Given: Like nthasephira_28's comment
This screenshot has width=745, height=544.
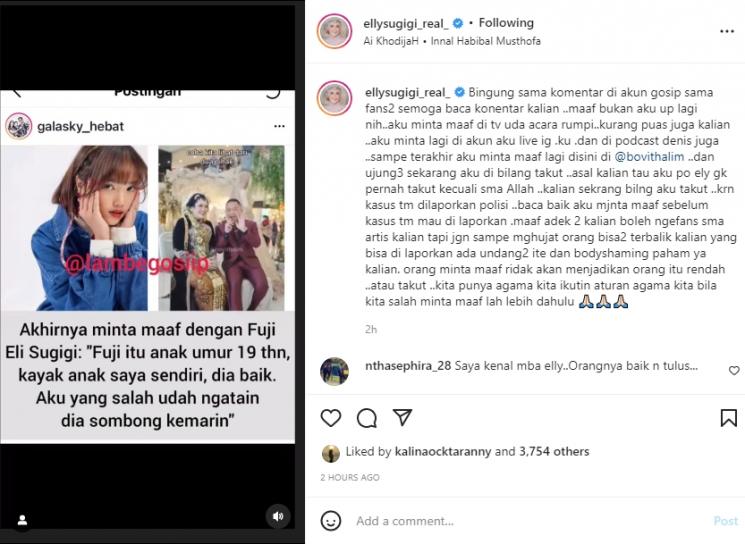Looking at the screenshot, I should [x=734, y=370].
